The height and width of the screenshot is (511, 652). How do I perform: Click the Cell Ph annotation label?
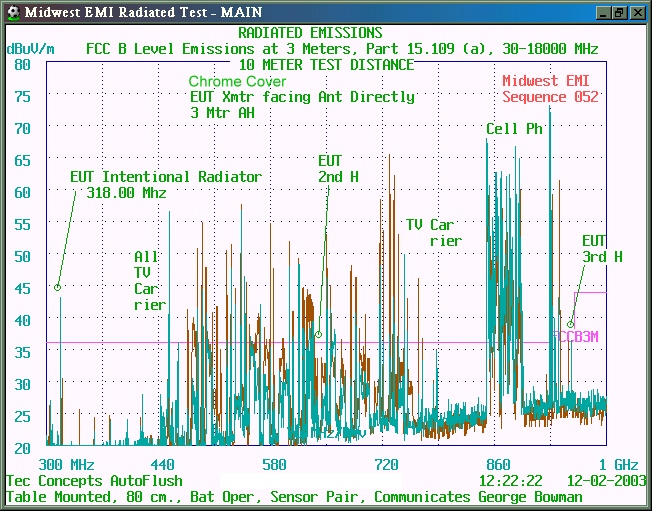tap(514, 129)
